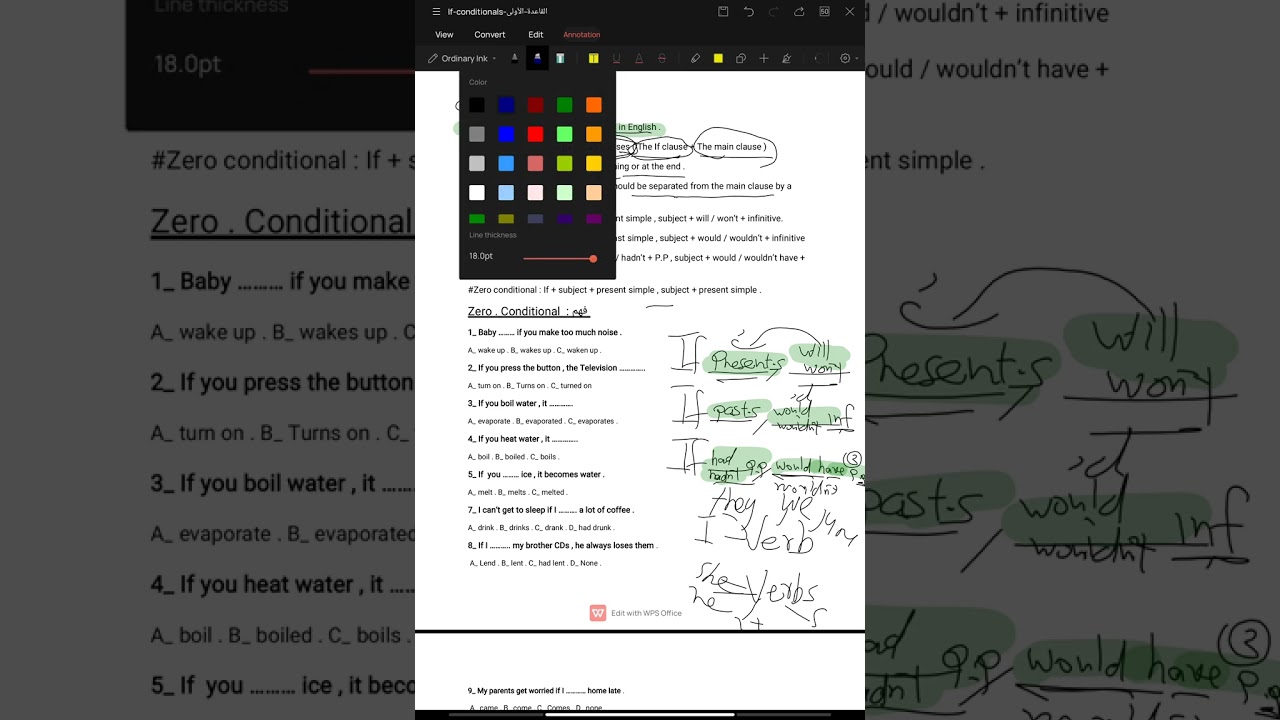This screenshot has height=720, width=1280.
Task: Select the eraser tool
Action: click(x=695, y=59)
